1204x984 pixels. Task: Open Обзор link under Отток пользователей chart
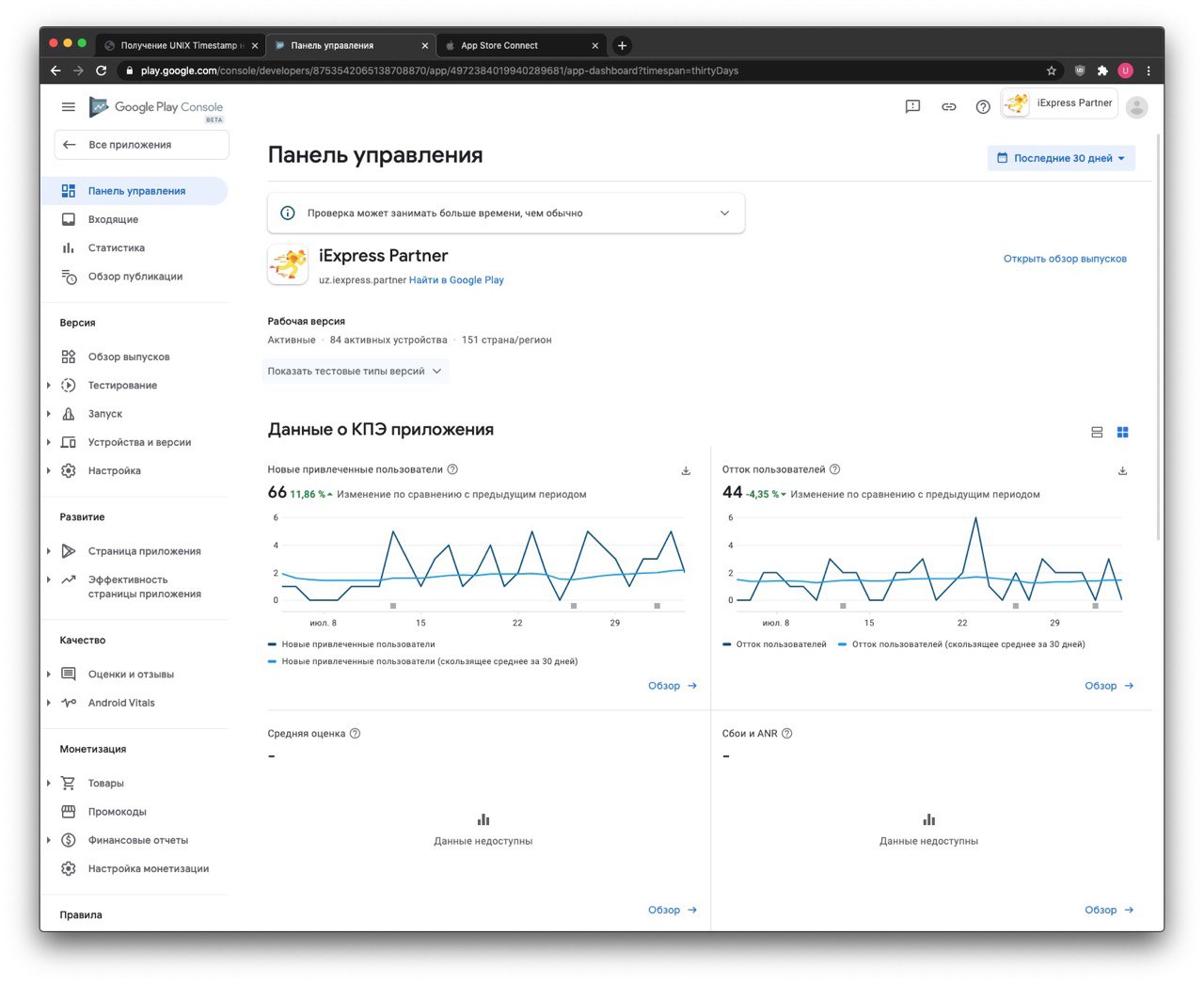pyautogui.click(x=1109, y=686)
